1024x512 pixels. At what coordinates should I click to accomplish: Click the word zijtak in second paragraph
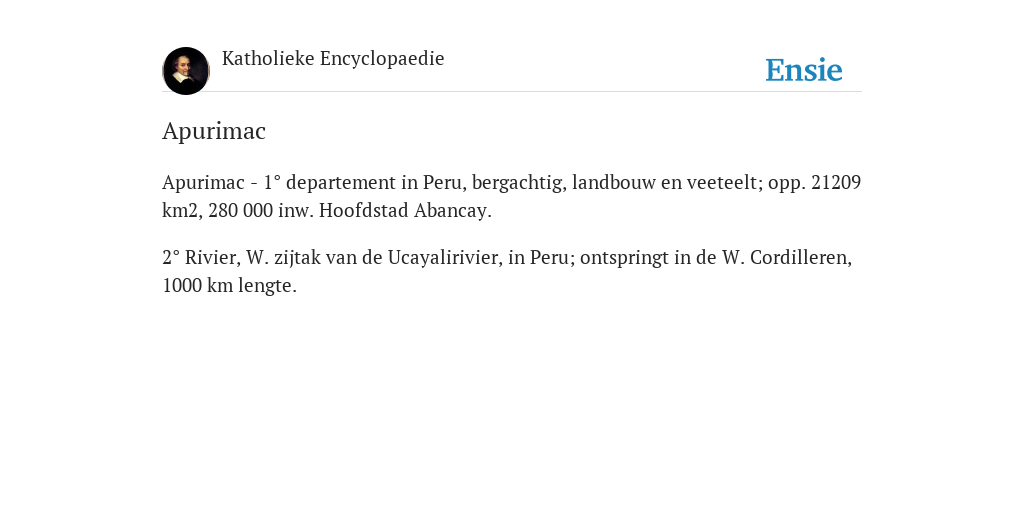pos(297,257)
